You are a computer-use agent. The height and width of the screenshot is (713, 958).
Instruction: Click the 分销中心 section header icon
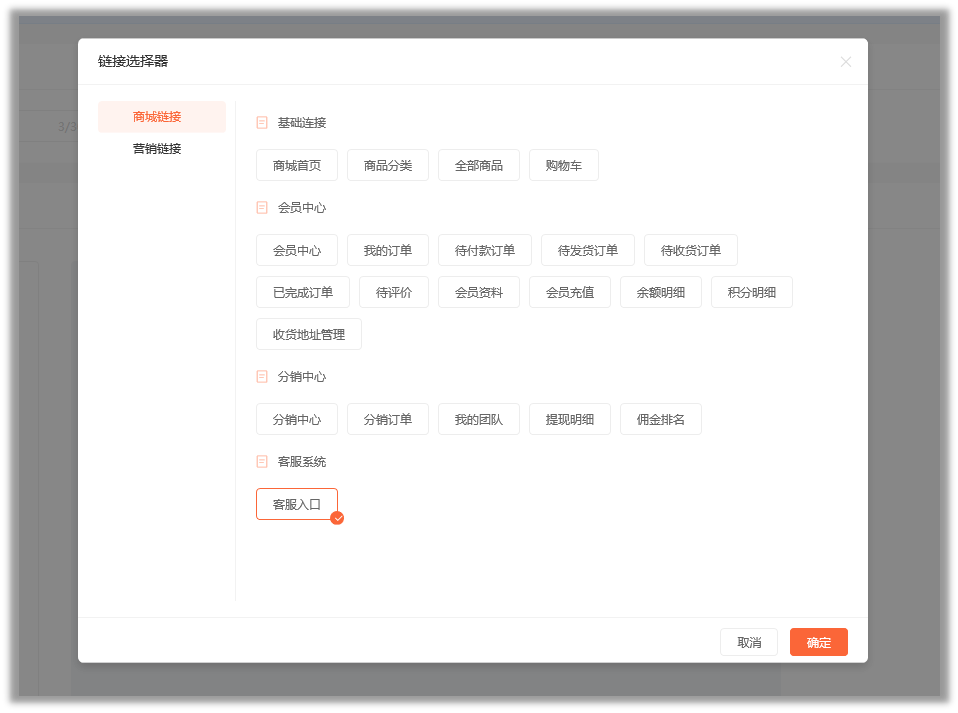[x=261, y=376]
